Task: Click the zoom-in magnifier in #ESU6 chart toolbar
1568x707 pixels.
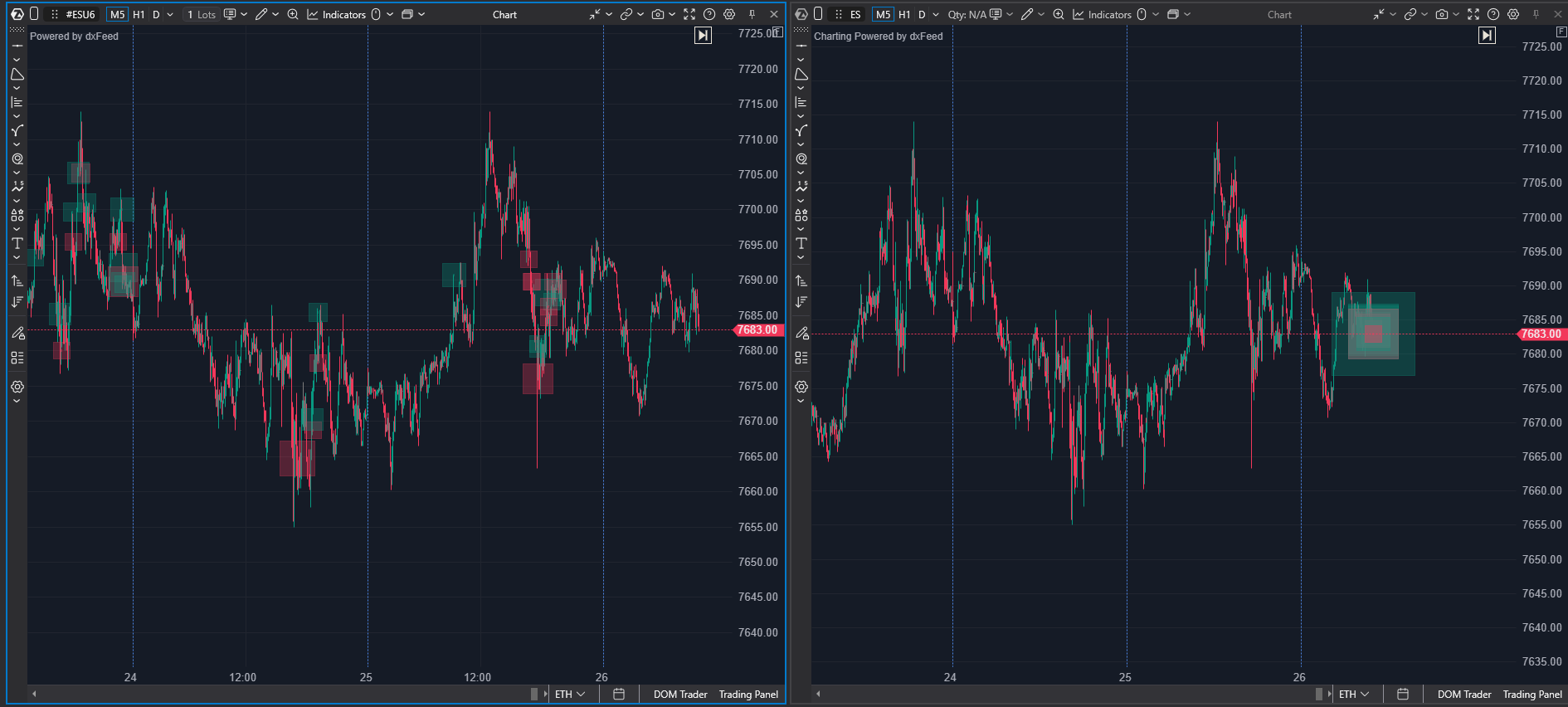Action: coord(293,14)
